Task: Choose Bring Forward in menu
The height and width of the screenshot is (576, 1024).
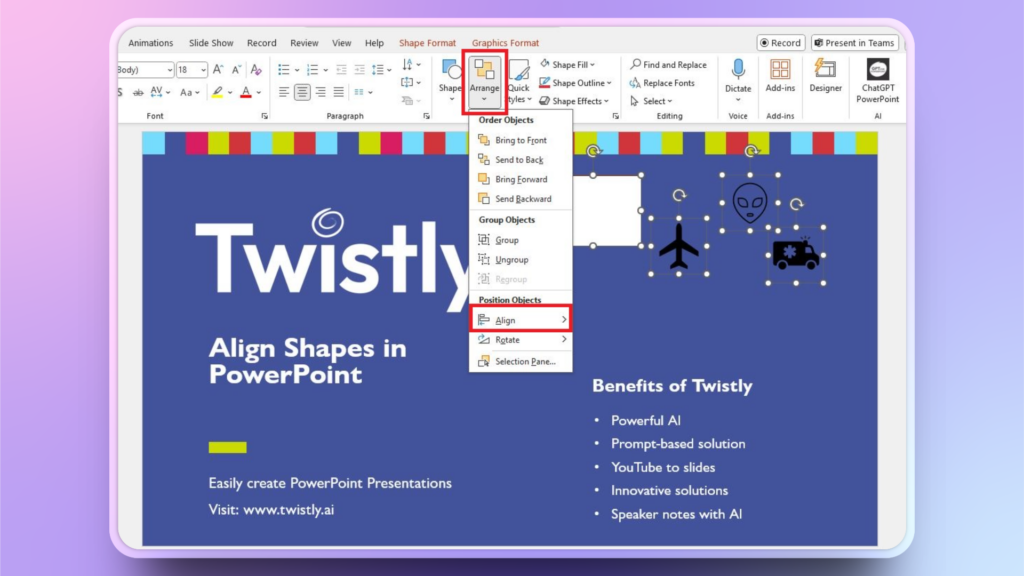Action: click(520, 179)
